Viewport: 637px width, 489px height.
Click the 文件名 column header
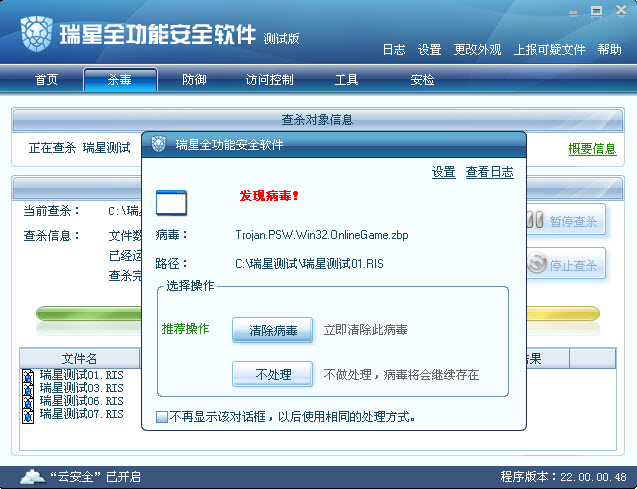coord(80,358)
